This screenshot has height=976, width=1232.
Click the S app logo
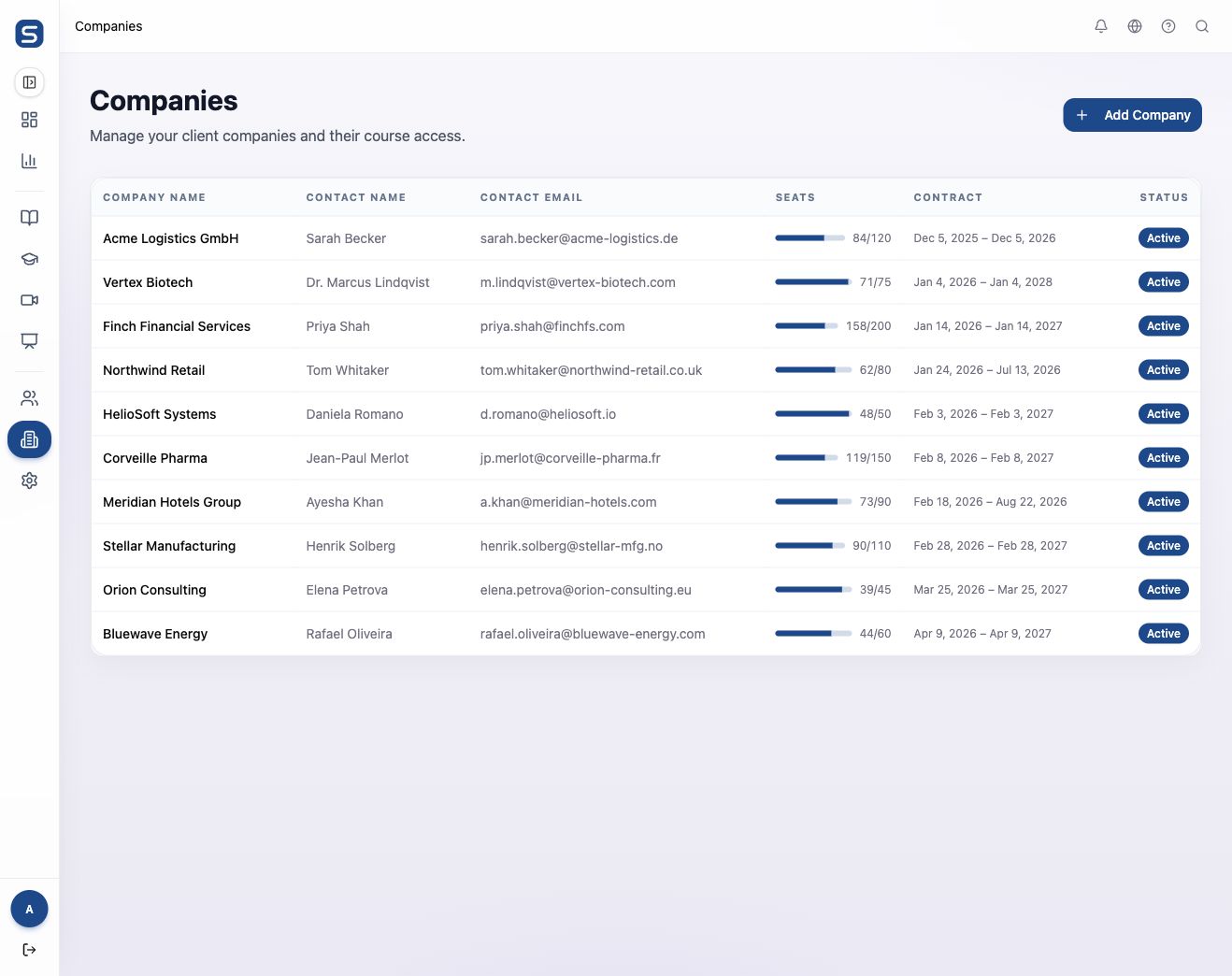click(30, 34)
